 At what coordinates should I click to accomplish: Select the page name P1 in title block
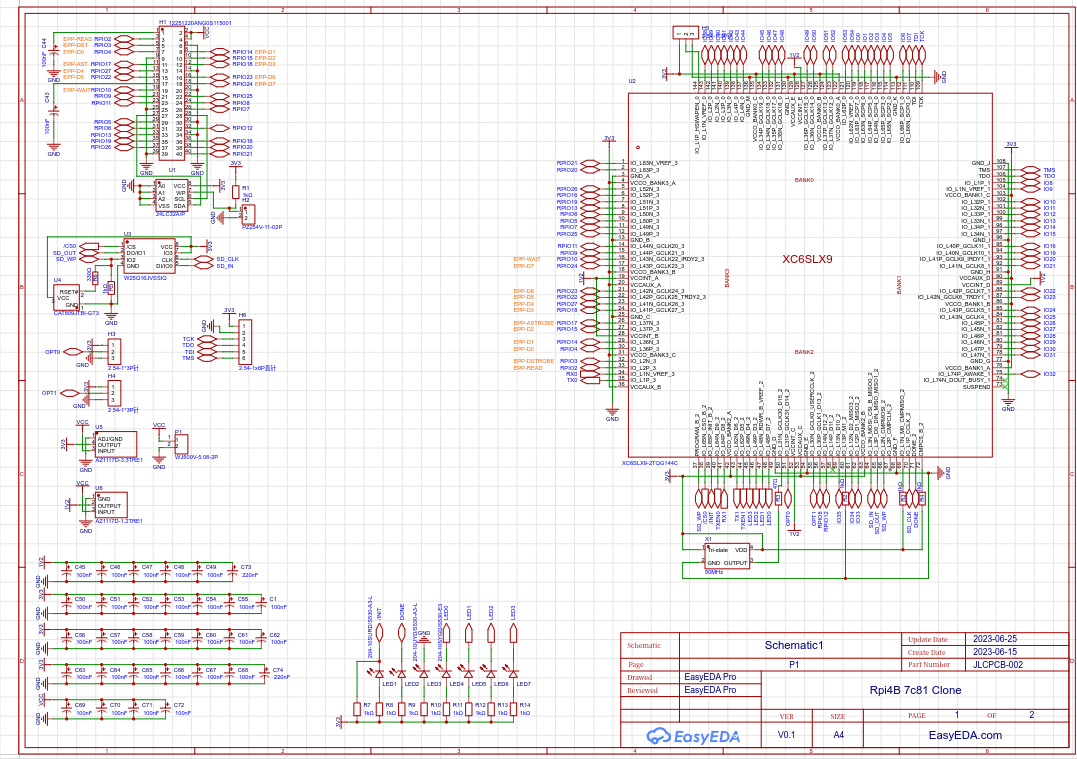[x=793, y=664]
